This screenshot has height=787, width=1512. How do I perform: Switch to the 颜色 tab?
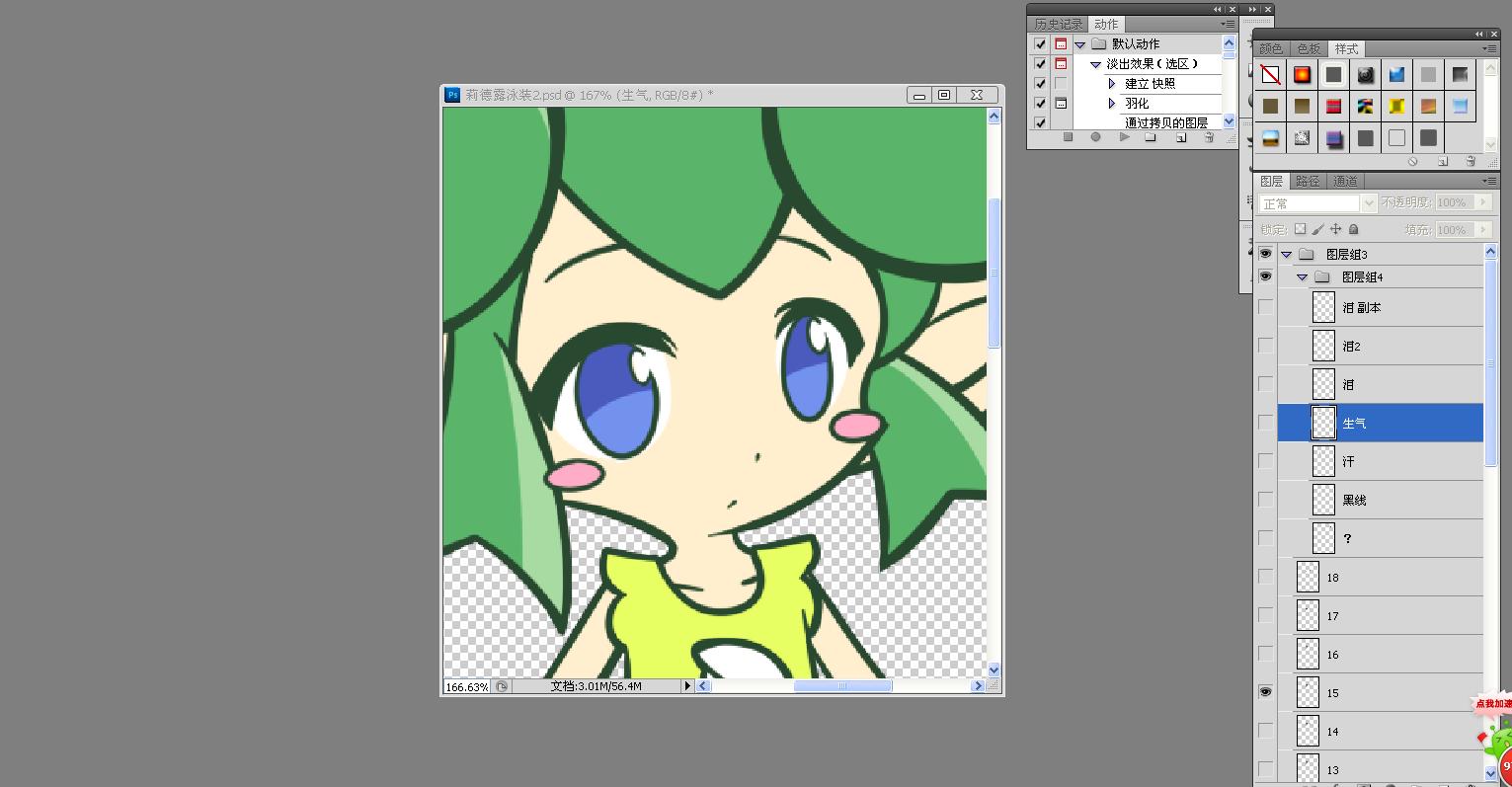pos(1271,48)
